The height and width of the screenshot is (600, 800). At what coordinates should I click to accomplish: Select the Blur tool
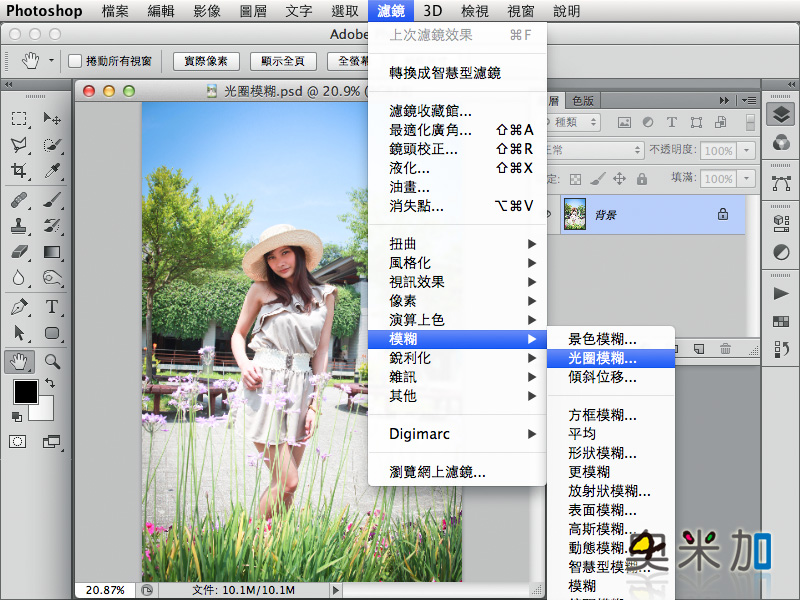19,278
